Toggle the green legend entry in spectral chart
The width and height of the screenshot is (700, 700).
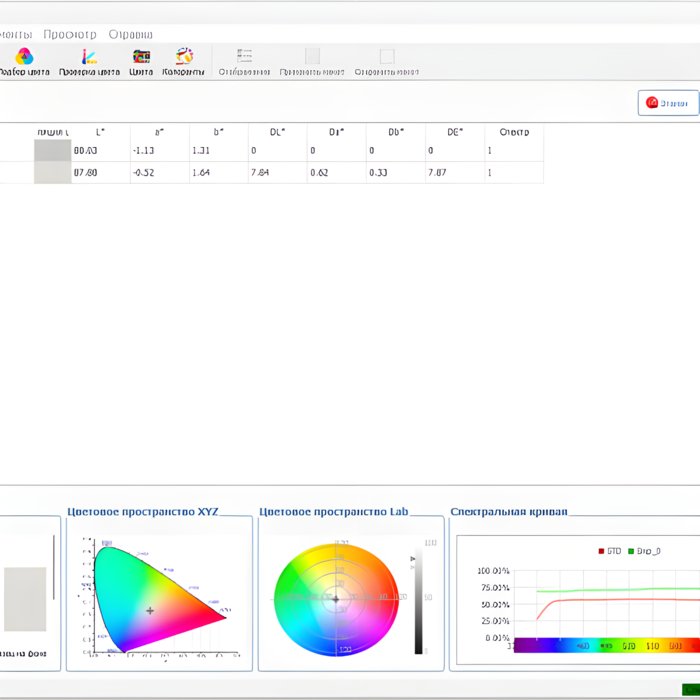pos(644,551)
